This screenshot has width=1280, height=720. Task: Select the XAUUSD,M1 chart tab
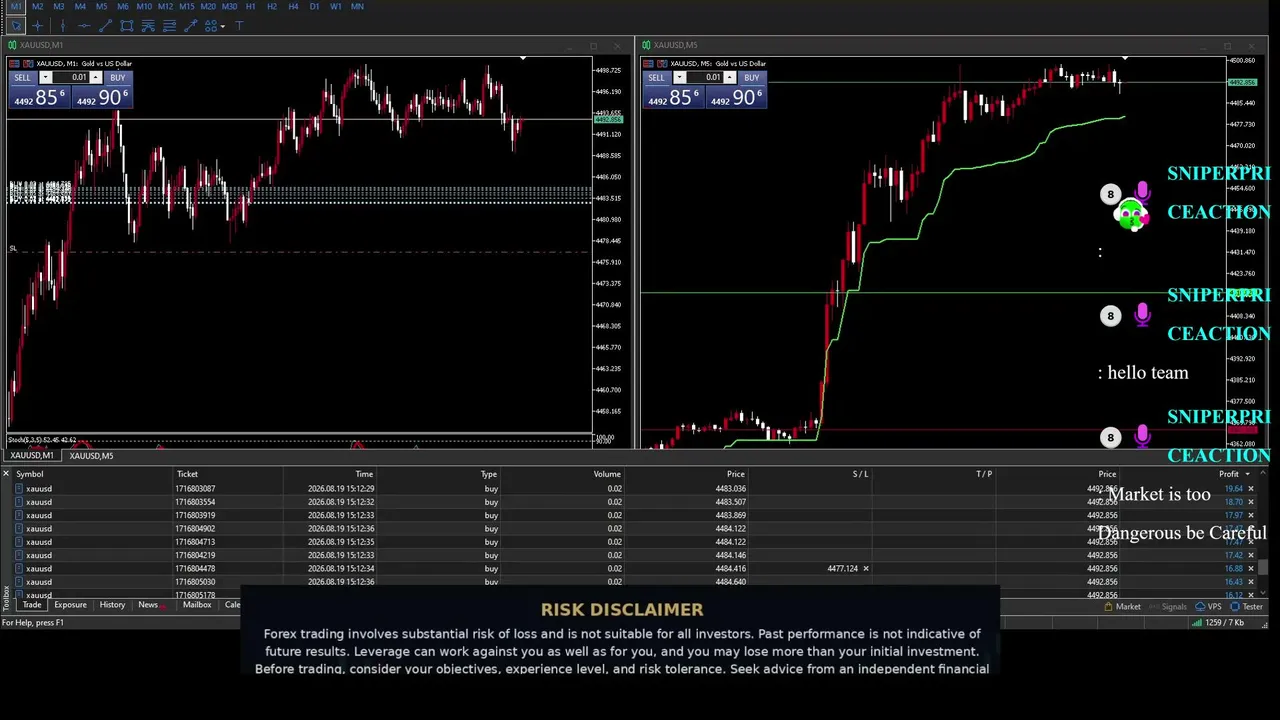coord(32,456)
